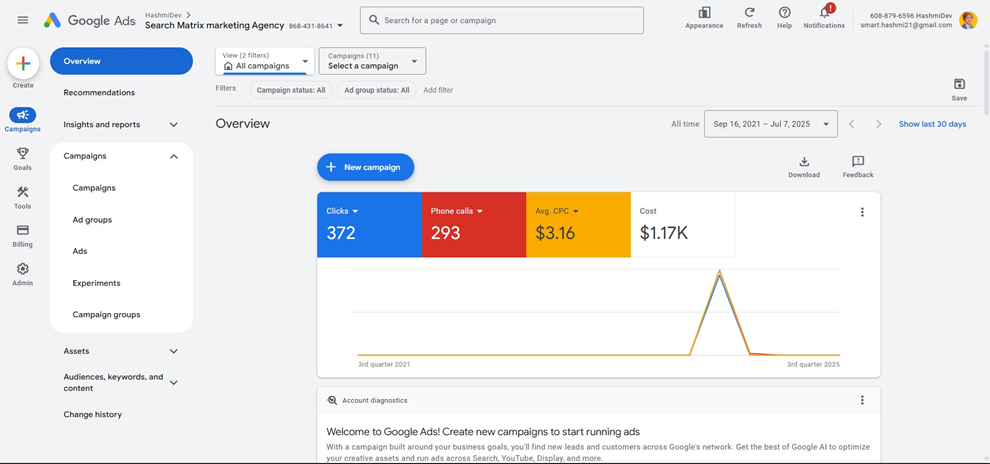Open Ad groups page
990x464 pixels.
click(92, 220)
